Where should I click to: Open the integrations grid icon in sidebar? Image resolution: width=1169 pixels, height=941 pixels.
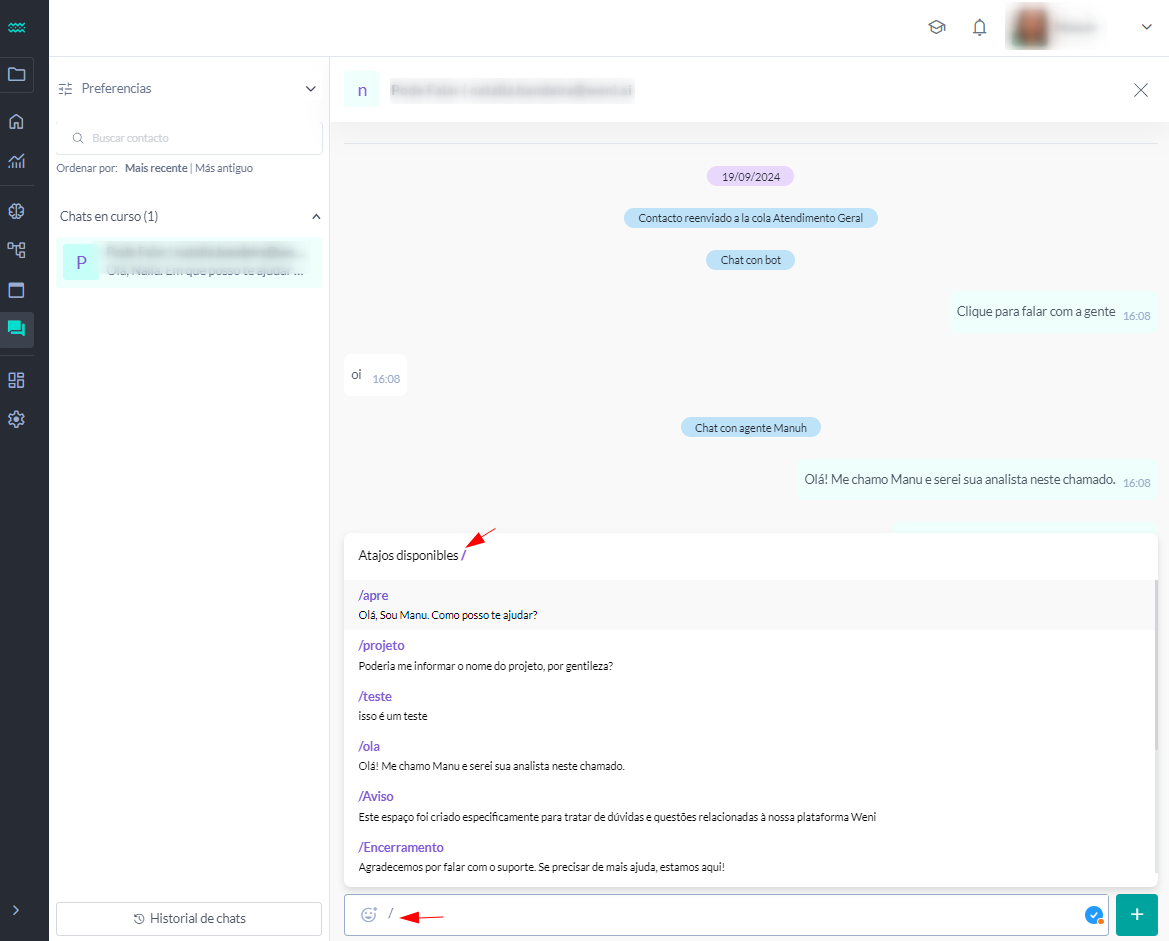click(16, 380)
